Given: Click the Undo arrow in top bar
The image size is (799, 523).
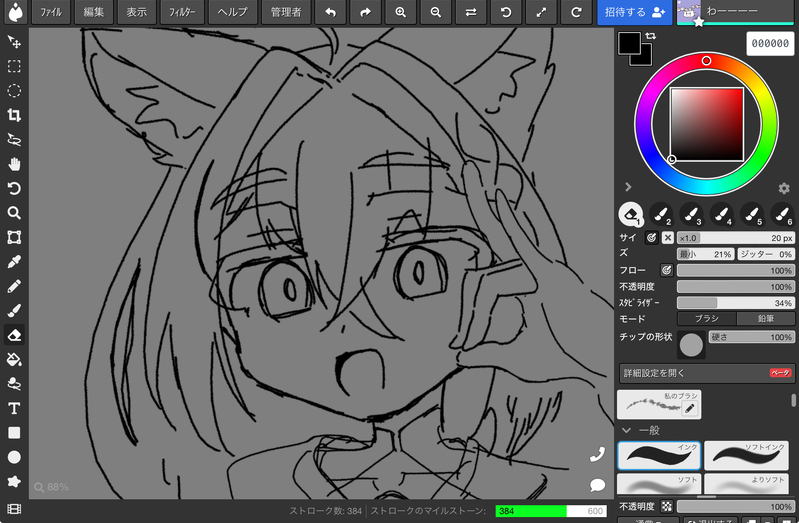Looking at the screenshot, I should 331,12.
